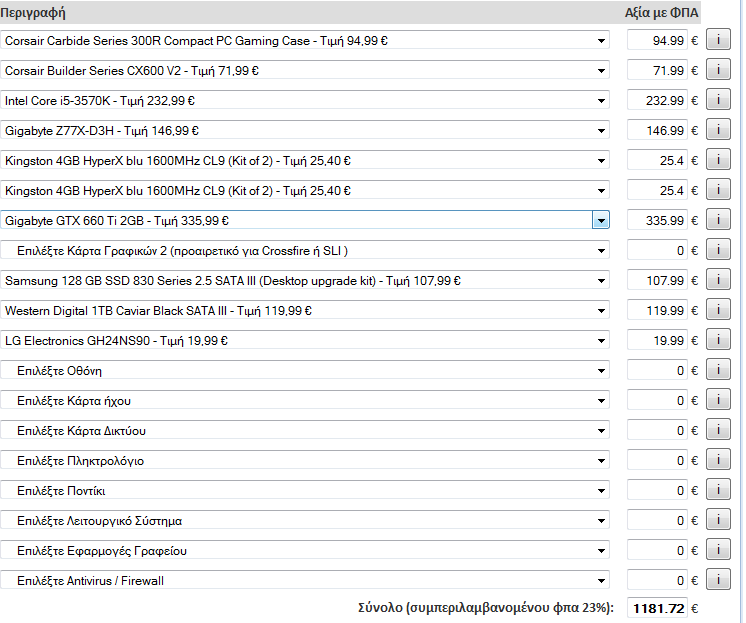Expand the Western Digital 1TB Caviar Black dropdown

(x=304, y=311)
